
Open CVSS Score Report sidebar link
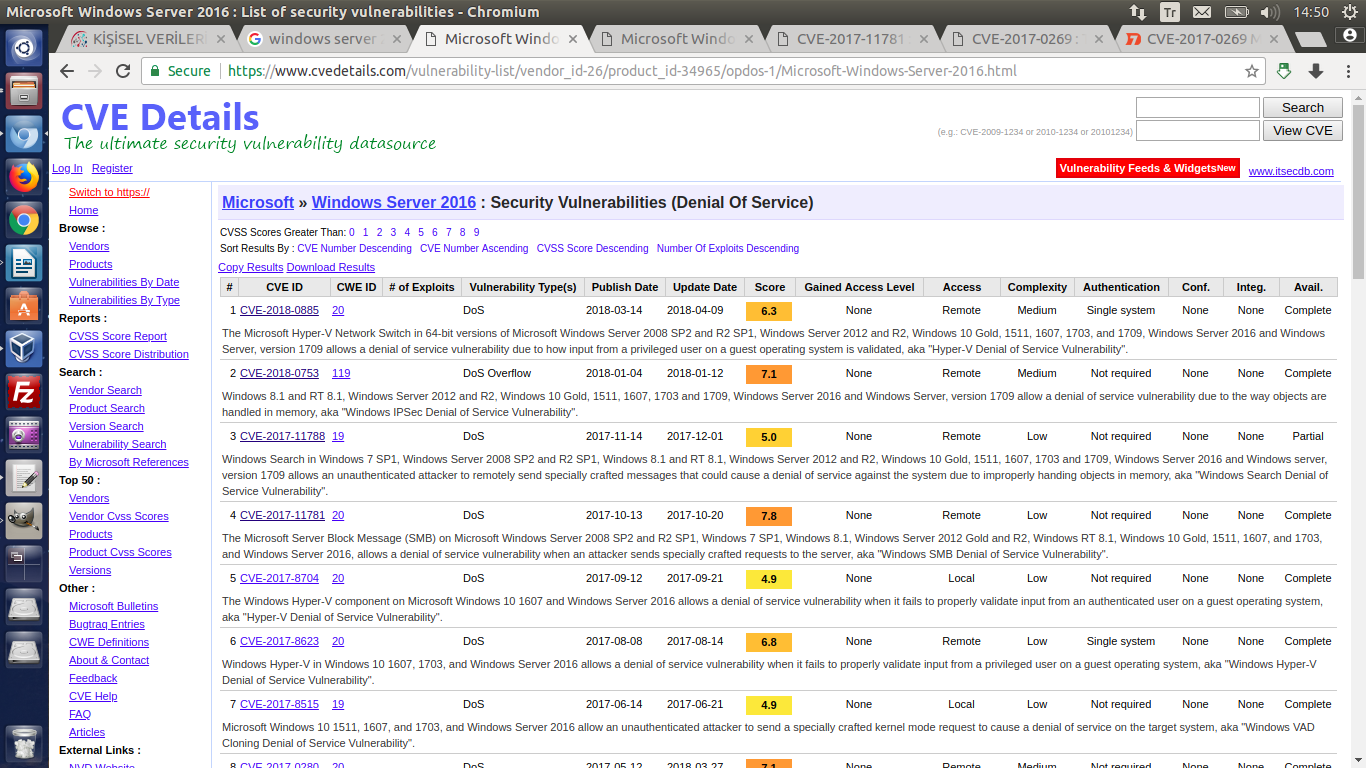pos(118,336)
